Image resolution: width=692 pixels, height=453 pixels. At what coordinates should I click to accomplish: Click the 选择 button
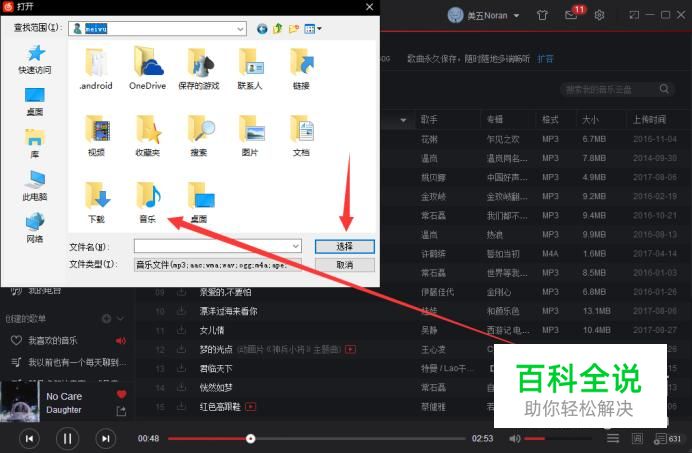pos(345,246)
